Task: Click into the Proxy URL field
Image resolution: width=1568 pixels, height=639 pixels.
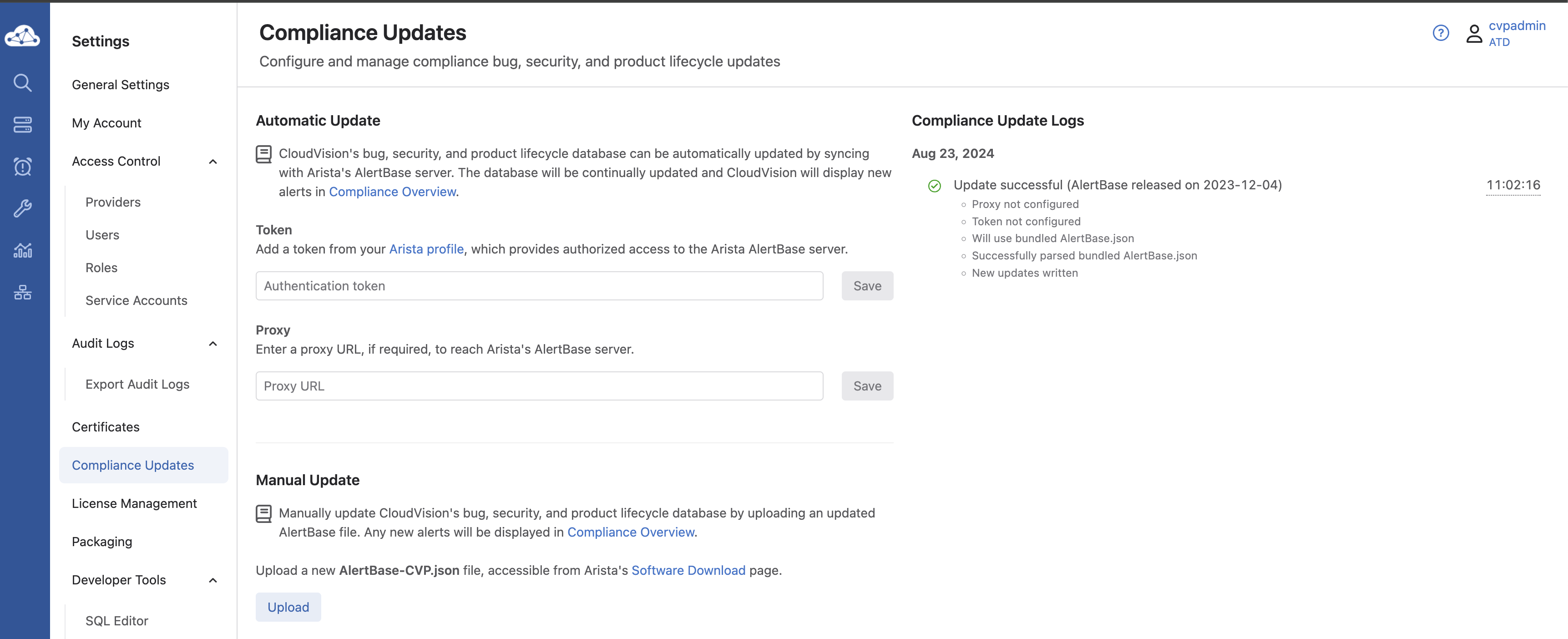Action: [539, 386]
